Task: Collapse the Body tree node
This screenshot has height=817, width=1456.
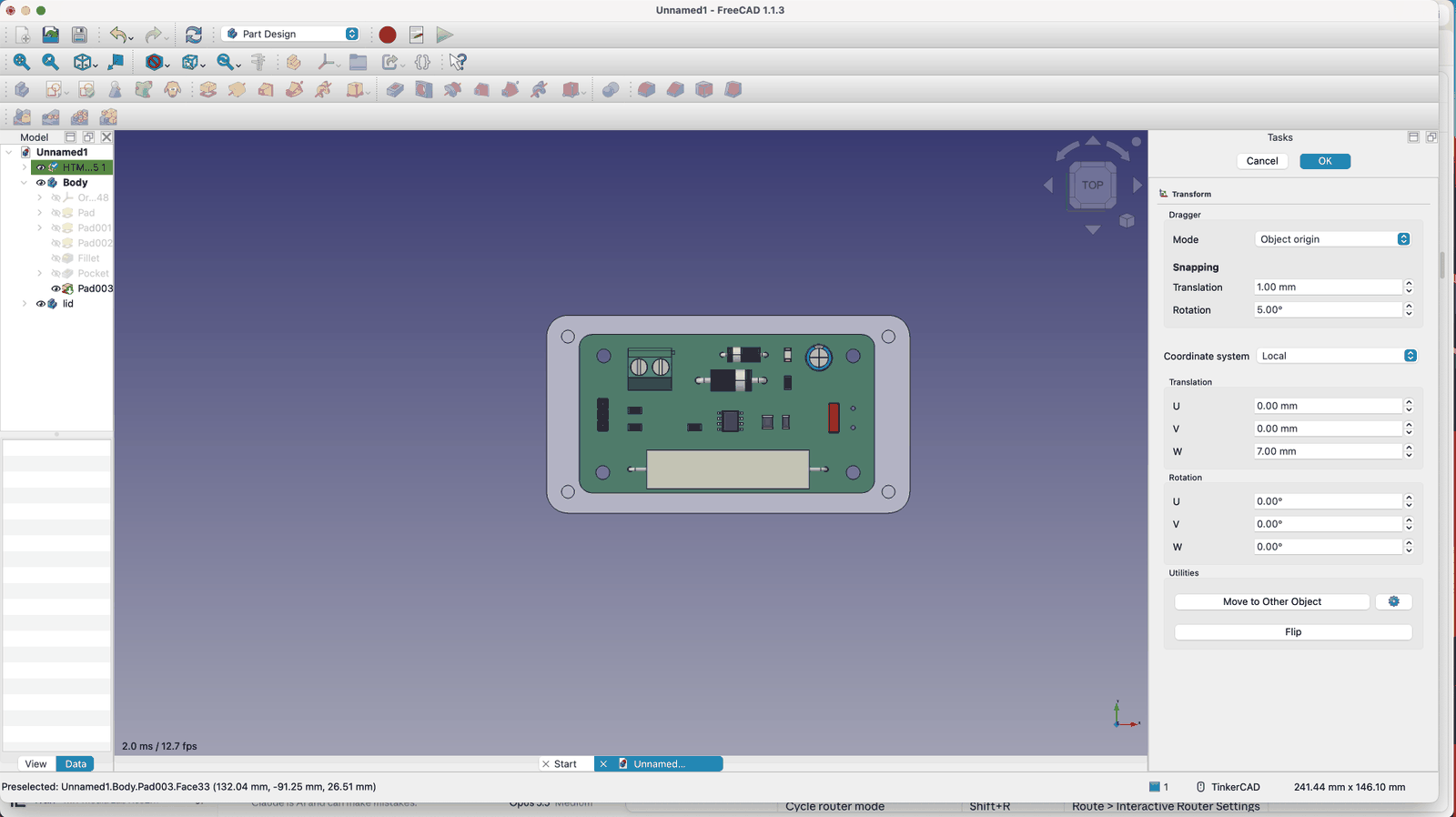Action: coord(24,183)
